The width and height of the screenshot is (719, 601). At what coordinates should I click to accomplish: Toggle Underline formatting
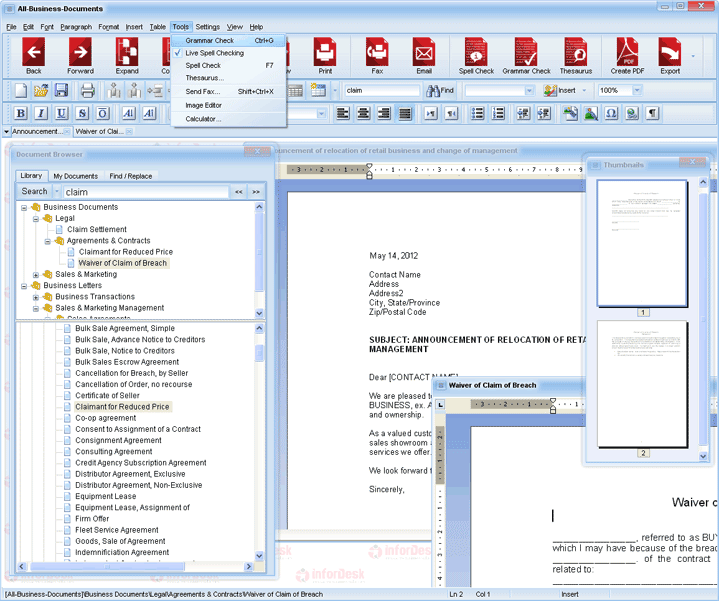[x=61, y=113]
